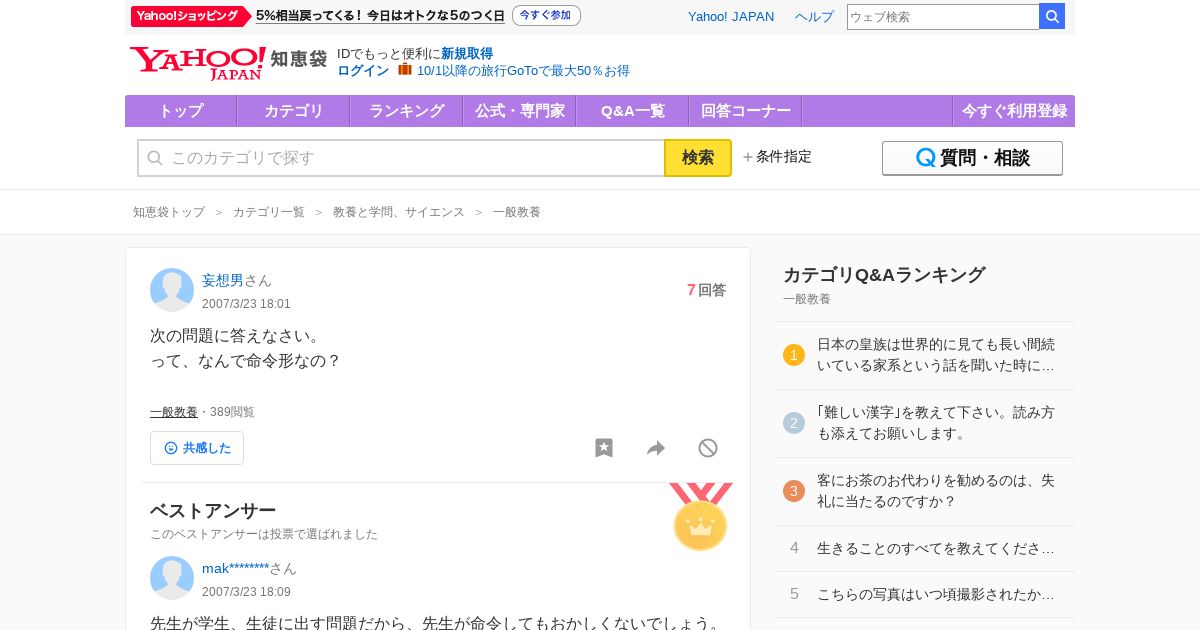Click the 共感した button
Viewport: 1200px width, 630px height.
[197, 448]
